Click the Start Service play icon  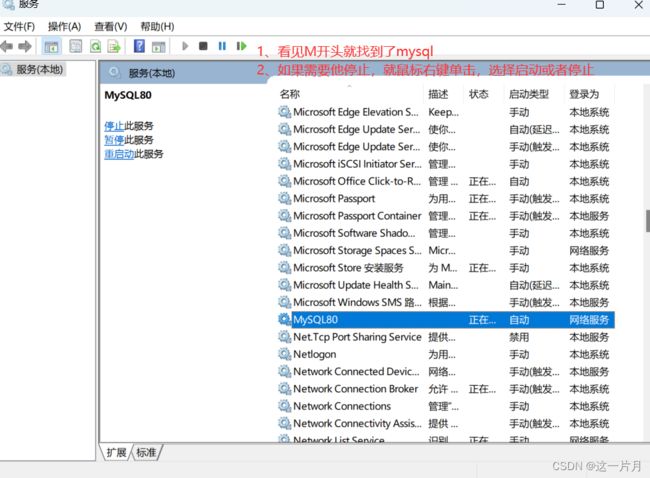(x=185, y=46)
